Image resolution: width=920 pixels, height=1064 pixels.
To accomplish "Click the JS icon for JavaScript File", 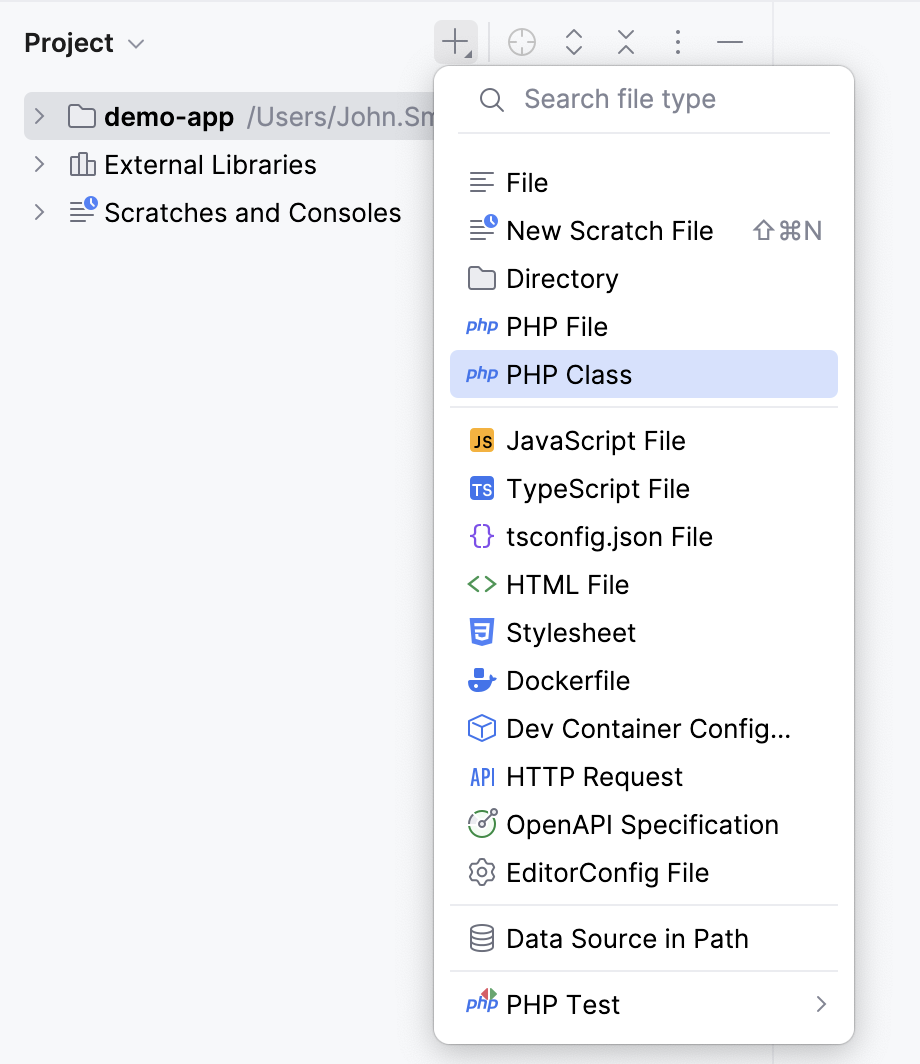I will pyautogui.click(x=482, y=440).
